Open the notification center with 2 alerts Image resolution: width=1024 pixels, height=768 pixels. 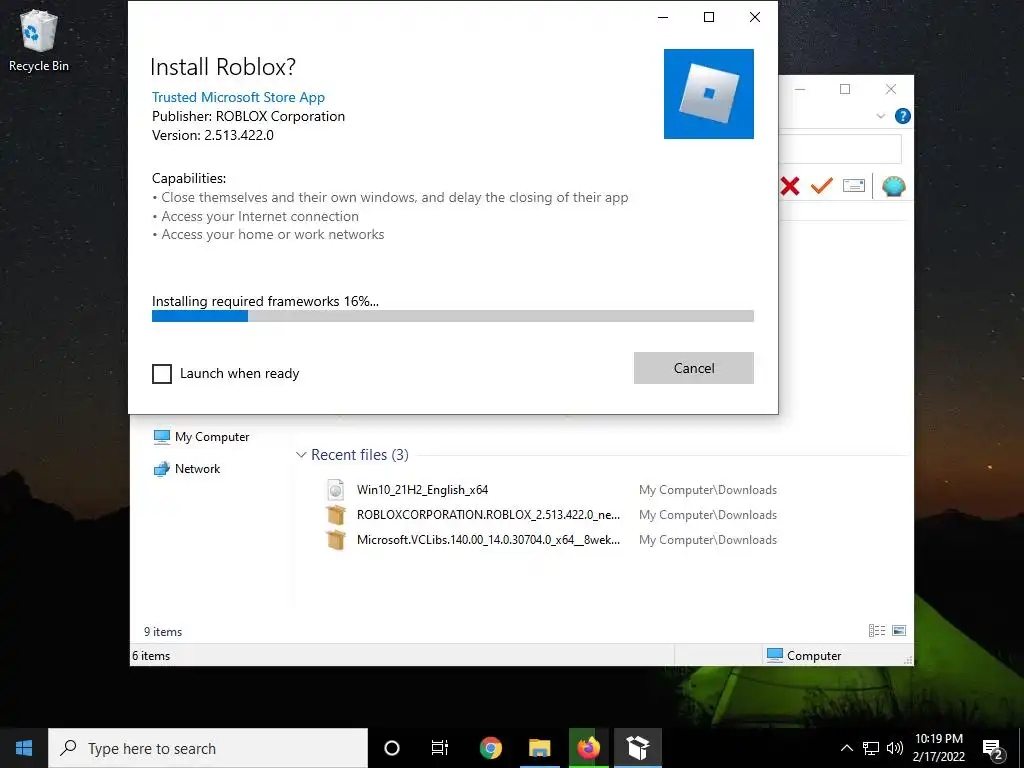pos(993,748)
